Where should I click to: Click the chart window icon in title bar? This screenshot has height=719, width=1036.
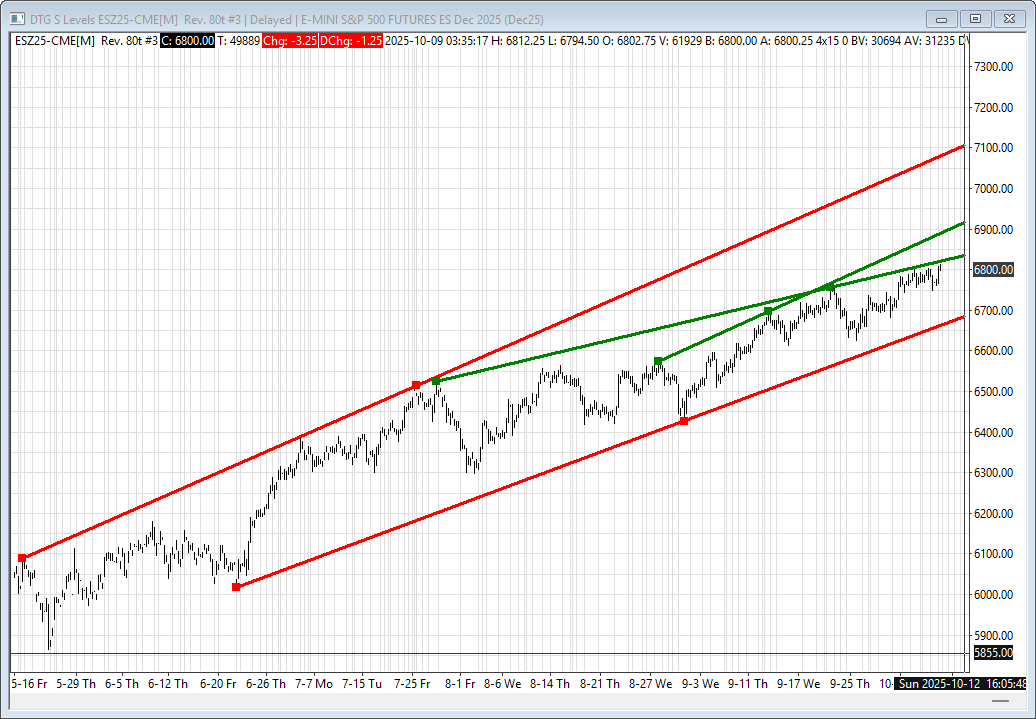tap(15, 18)
